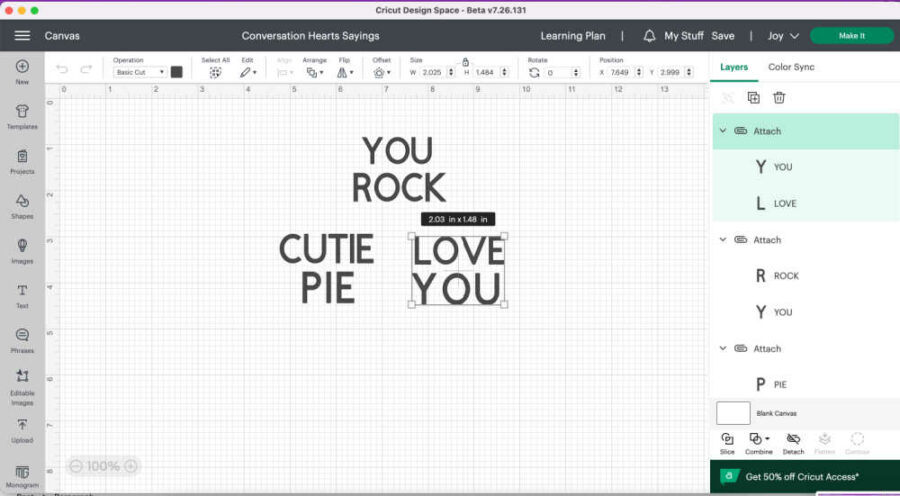Delete the selected layer with trash icon

pos(779,97)
